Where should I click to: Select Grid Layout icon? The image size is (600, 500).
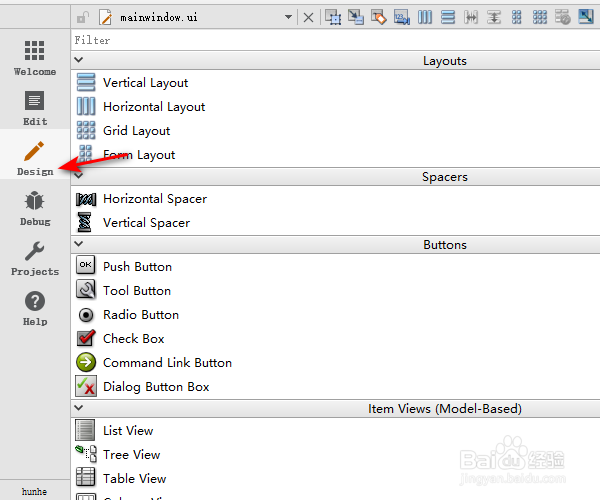click(86, 130)
